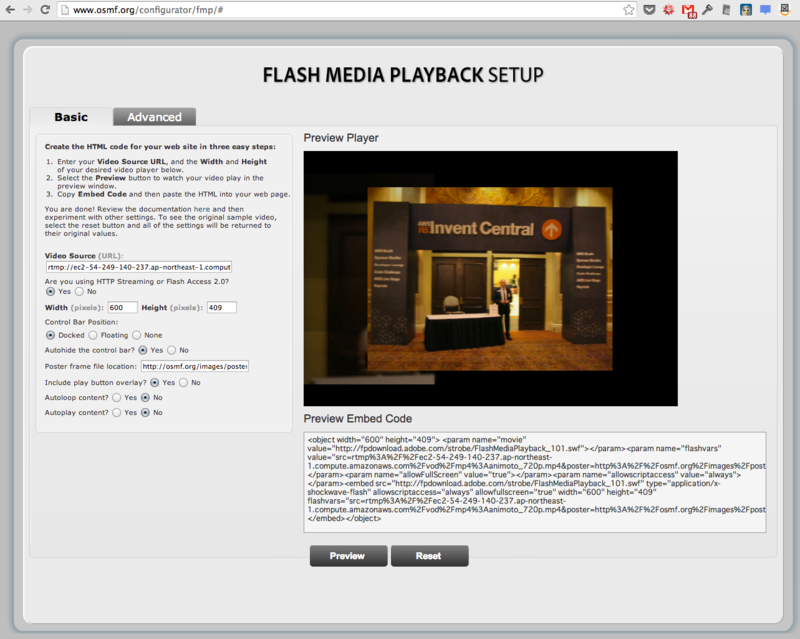Bookmark this page with the star icon

point(629,10)
